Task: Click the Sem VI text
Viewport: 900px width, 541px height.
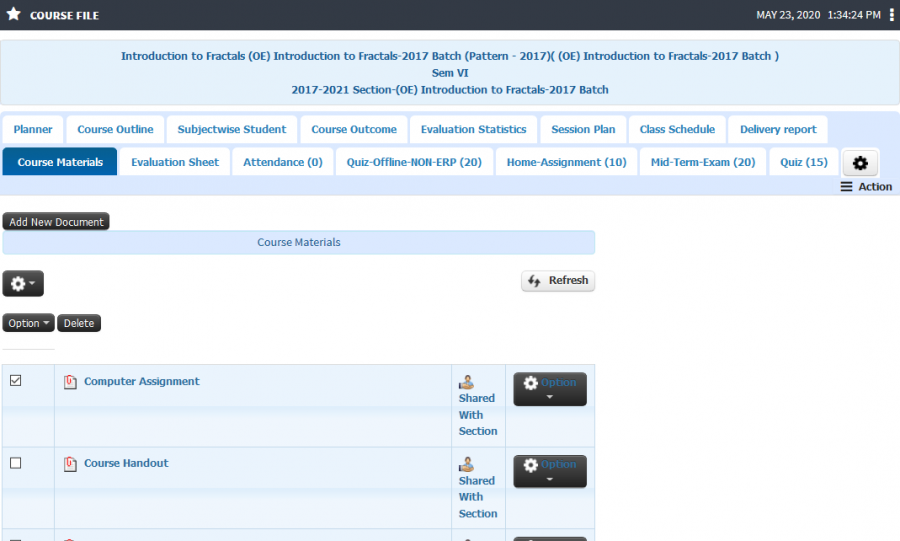Action: [x=450, y=73]
